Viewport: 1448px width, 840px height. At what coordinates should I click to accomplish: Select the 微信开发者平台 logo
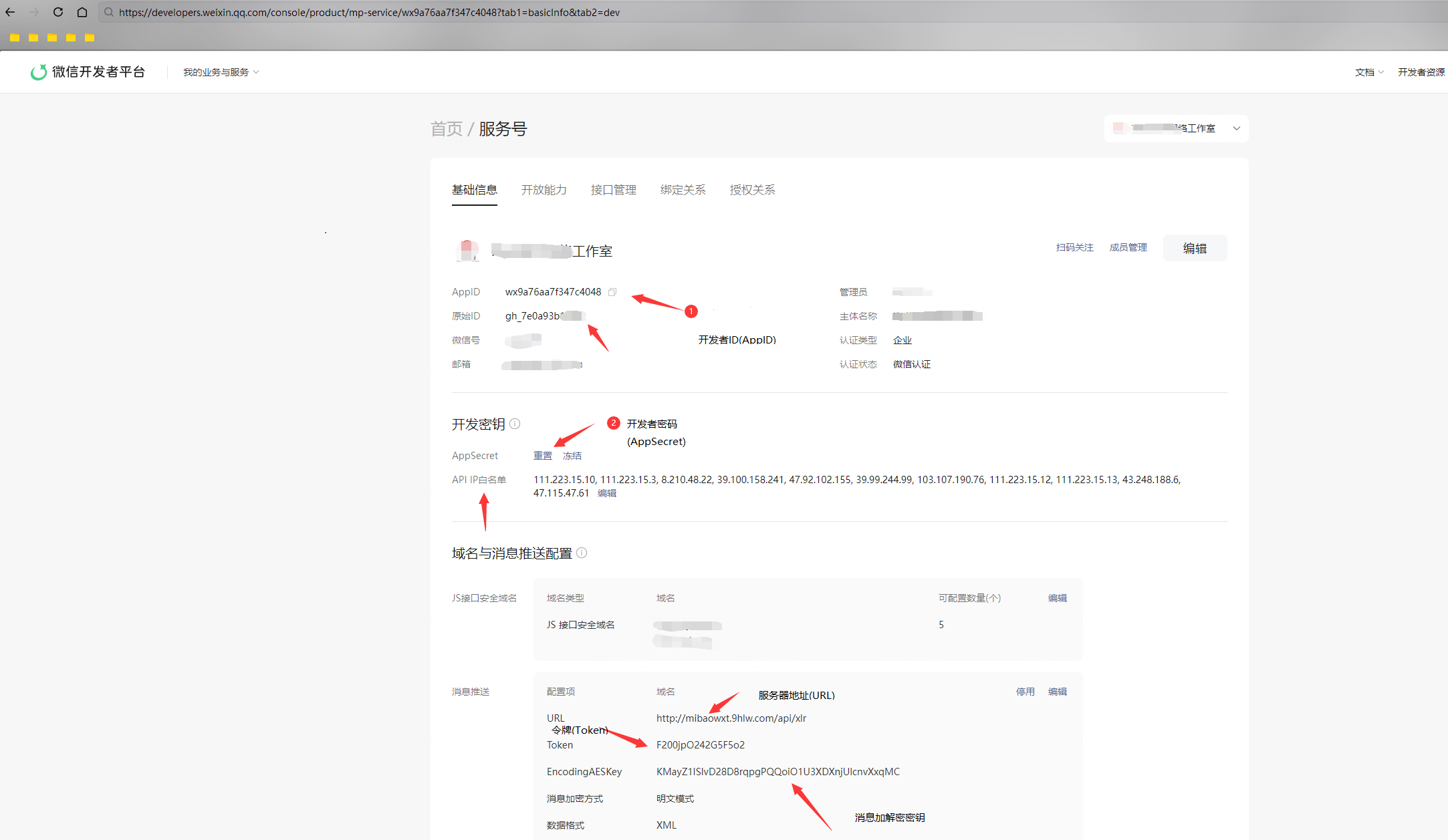tap(88, 72)
